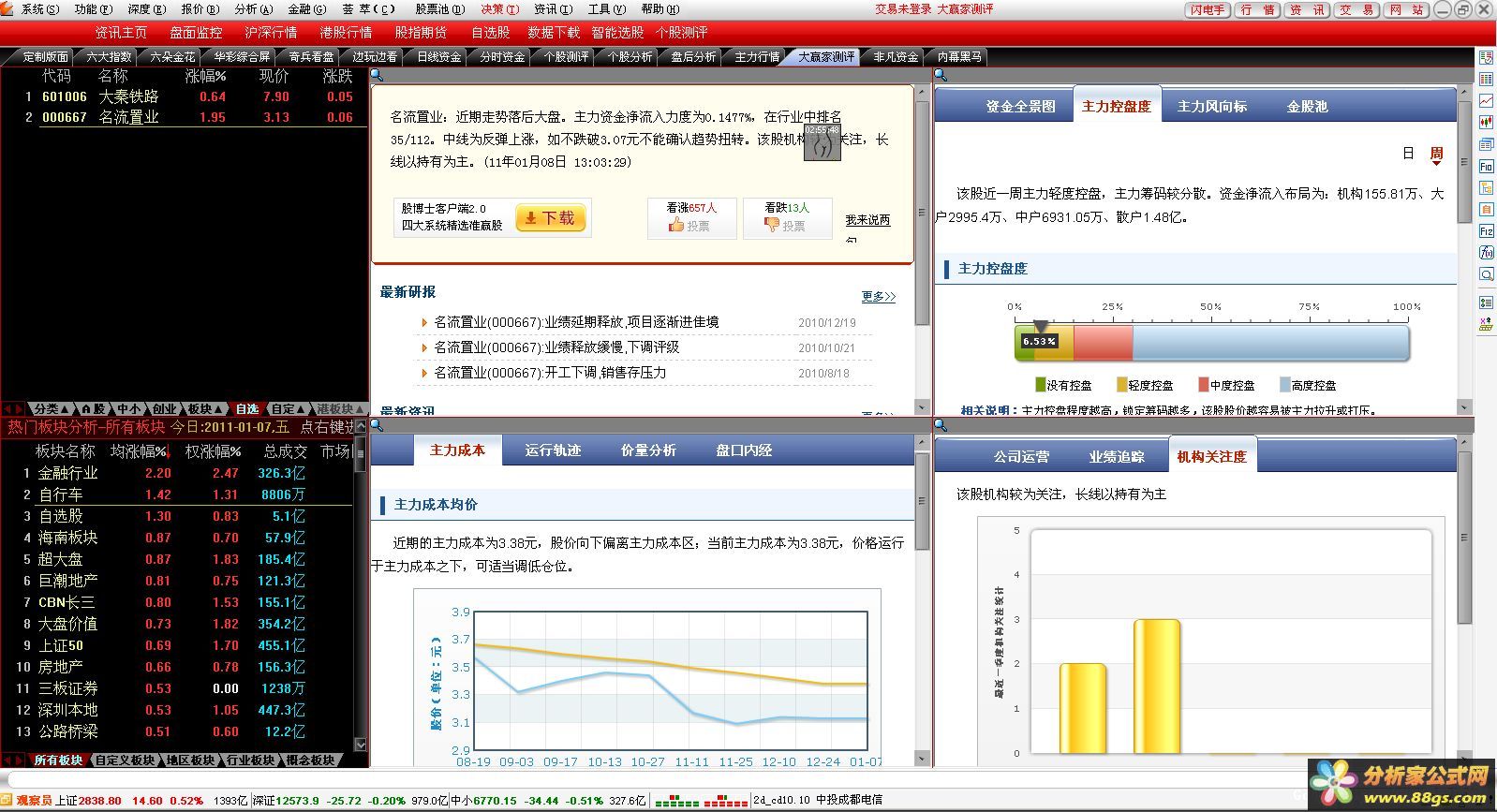Click the candlestick chart icon in right sidebar

point(1487,122)
